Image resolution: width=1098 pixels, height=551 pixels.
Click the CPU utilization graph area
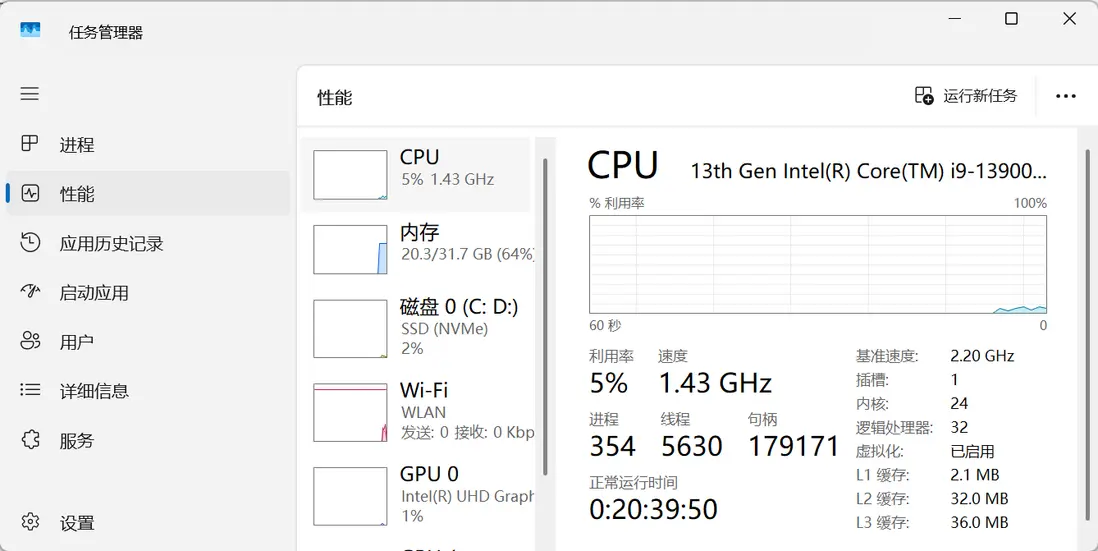tap(818, 264)
